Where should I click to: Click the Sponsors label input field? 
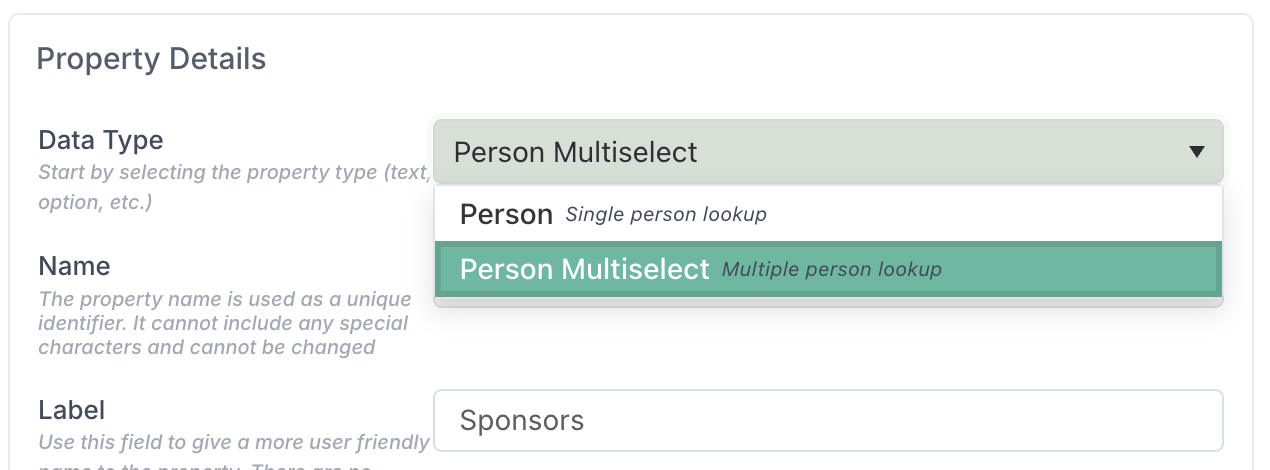click(826, 420)
